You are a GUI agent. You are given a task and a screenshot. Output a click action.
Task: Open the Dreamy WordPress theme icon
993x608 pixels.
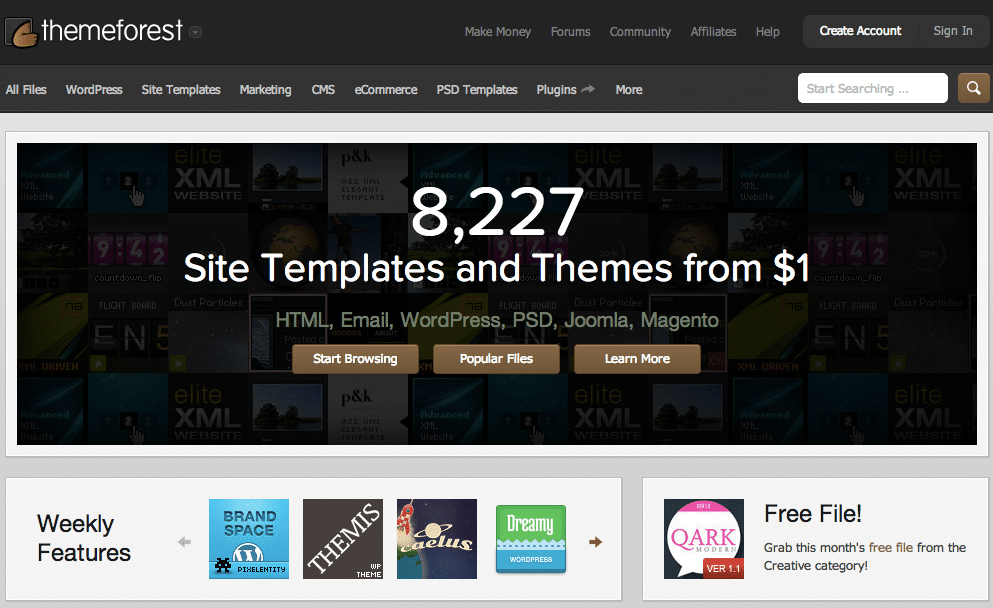click(x=531, y=539)
